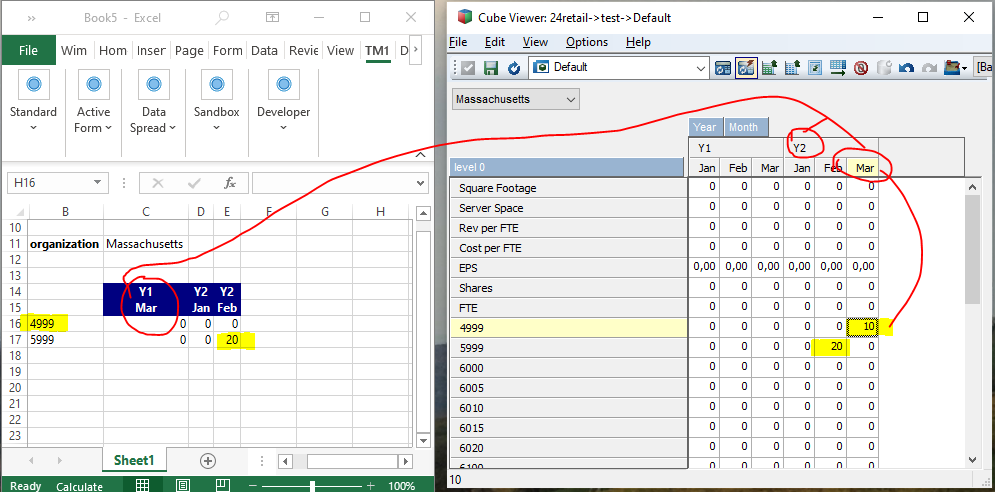This screenshot has height=492, width=995.
Task: Click the suppress zeros red circle icon
Action: coord(860,68)
